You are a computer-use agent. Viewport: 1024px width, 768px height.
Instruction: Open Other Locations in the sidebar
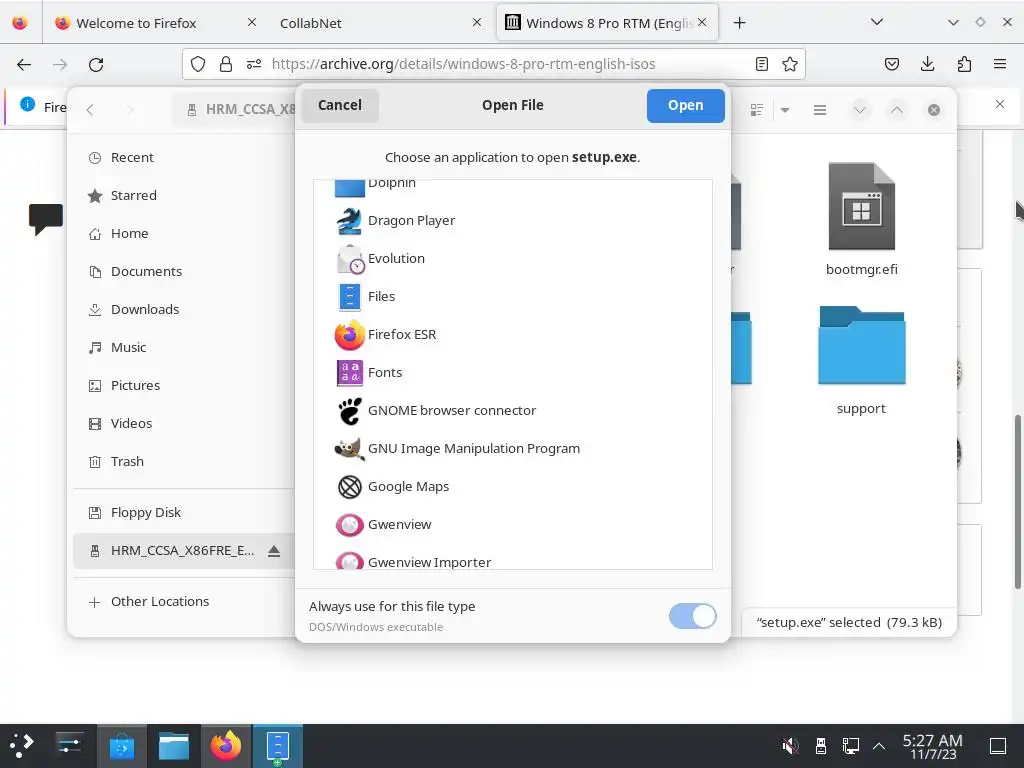pyautogui.click(x=184, y=601)
